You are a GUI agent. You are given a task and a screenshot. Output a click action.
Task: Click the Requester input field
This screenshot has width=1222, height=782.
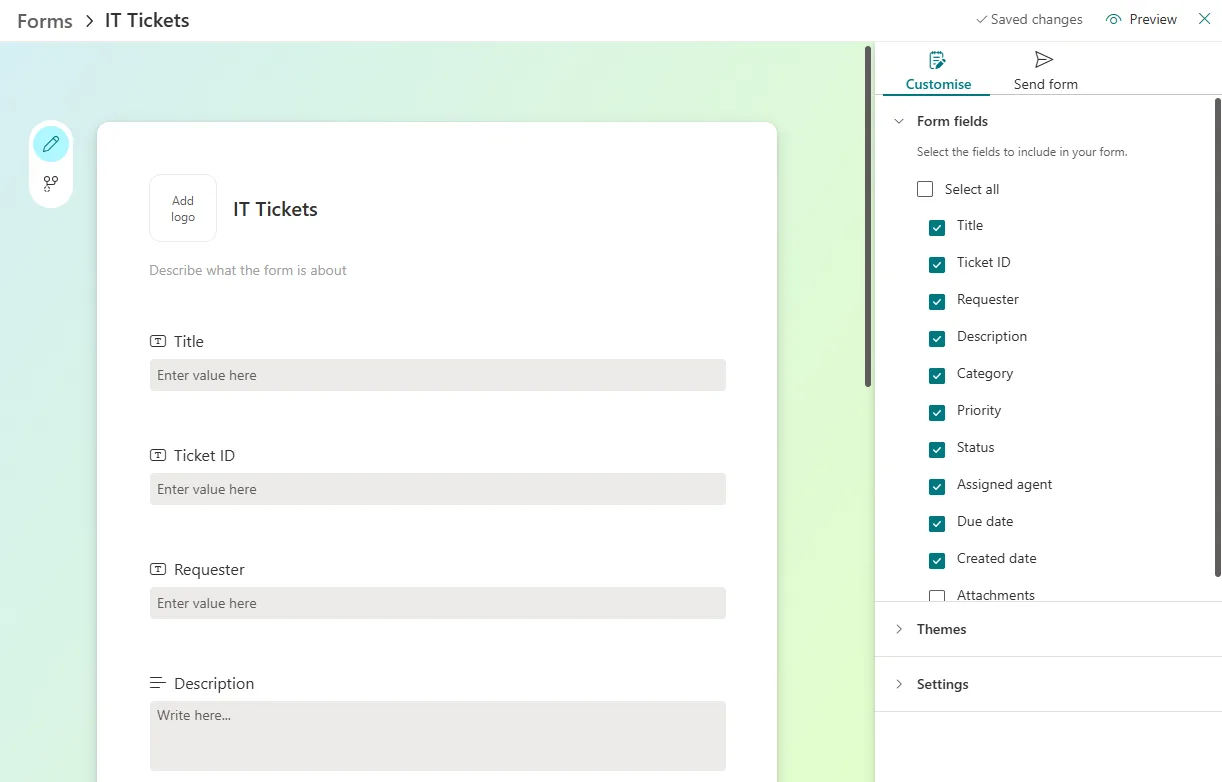[438, 603]
